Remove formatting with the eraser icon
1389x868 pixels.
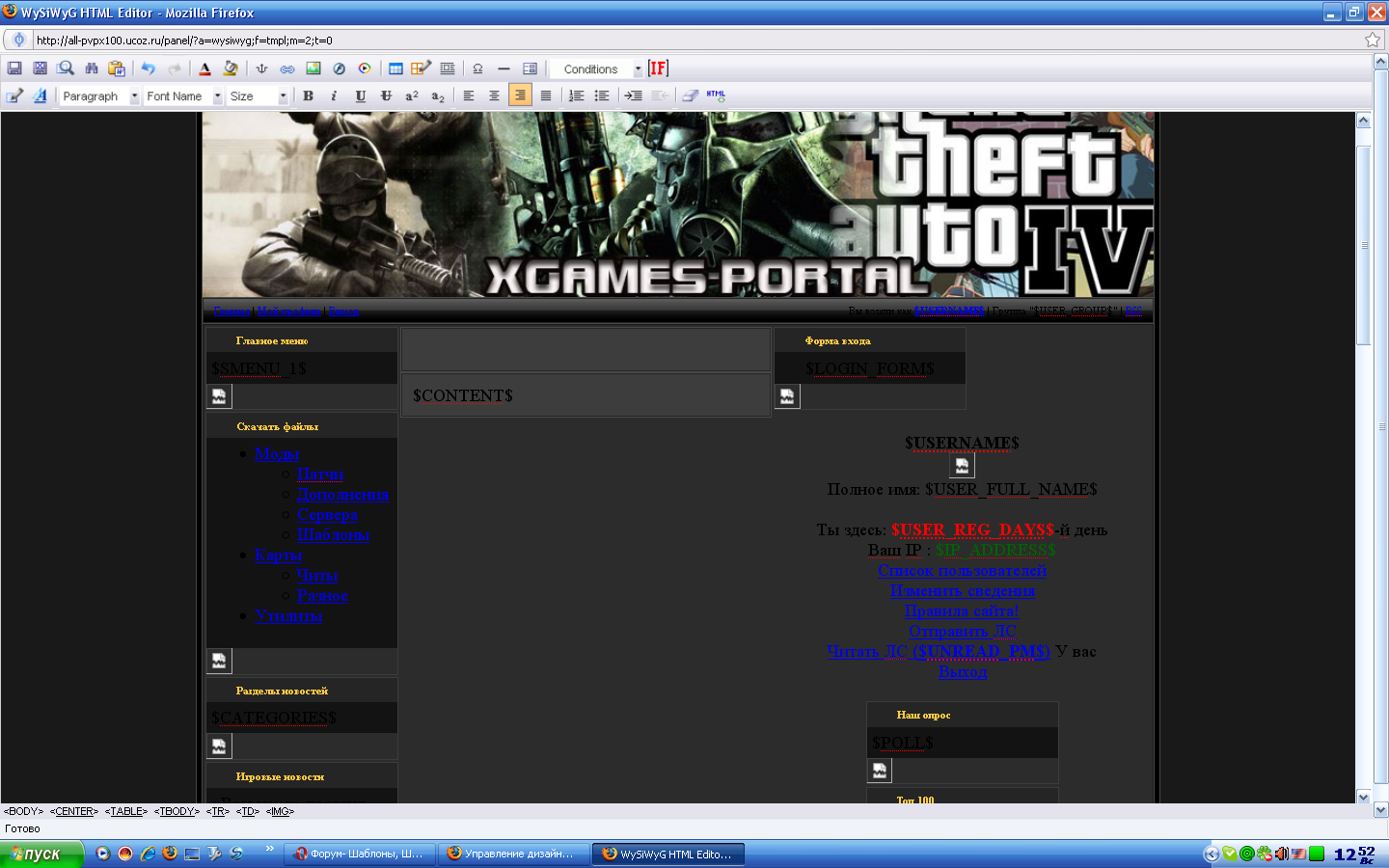click(690, 95)
